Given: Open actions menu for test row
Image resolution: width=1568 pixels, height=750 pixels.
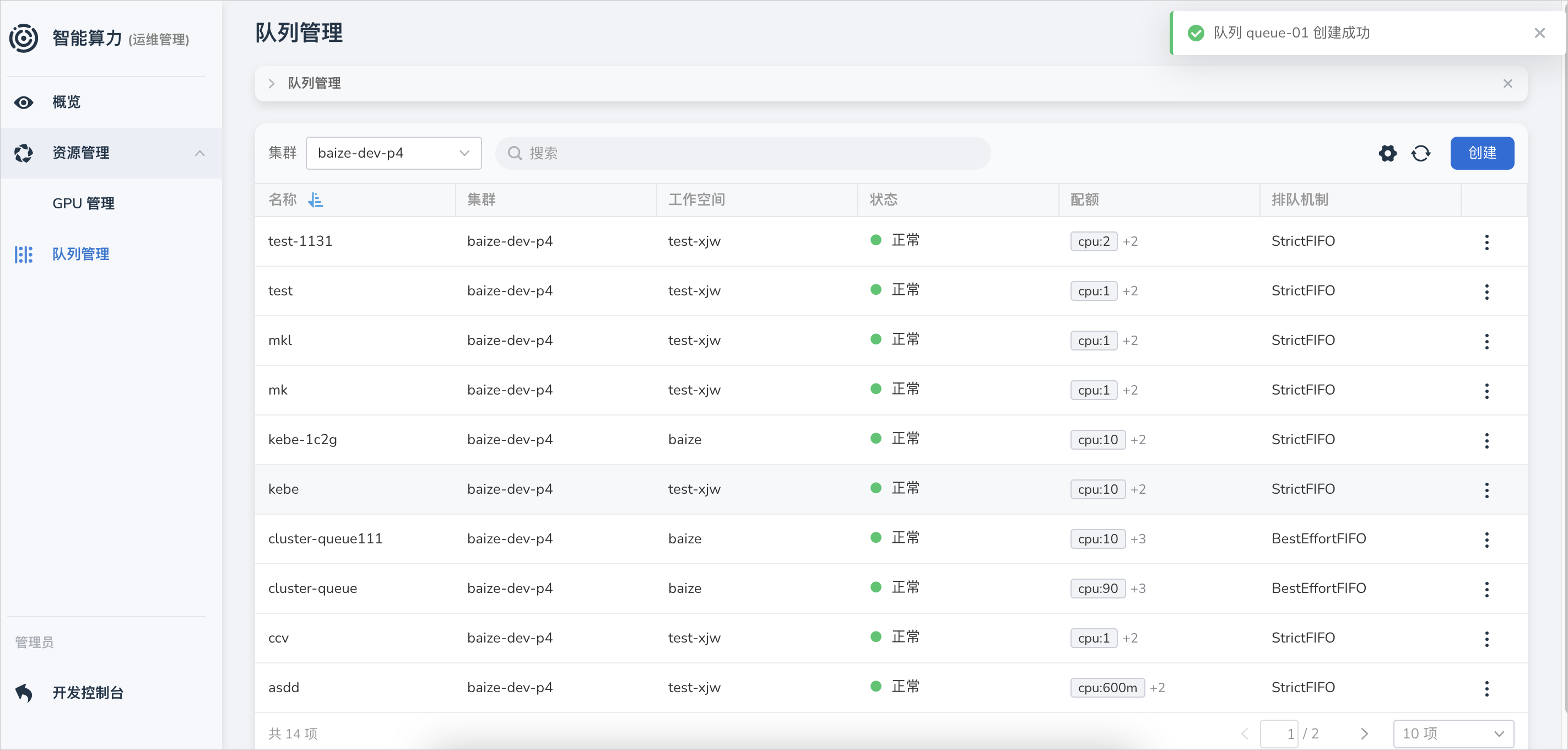Looking at the screenshot, I should [x=1486, y=292].
